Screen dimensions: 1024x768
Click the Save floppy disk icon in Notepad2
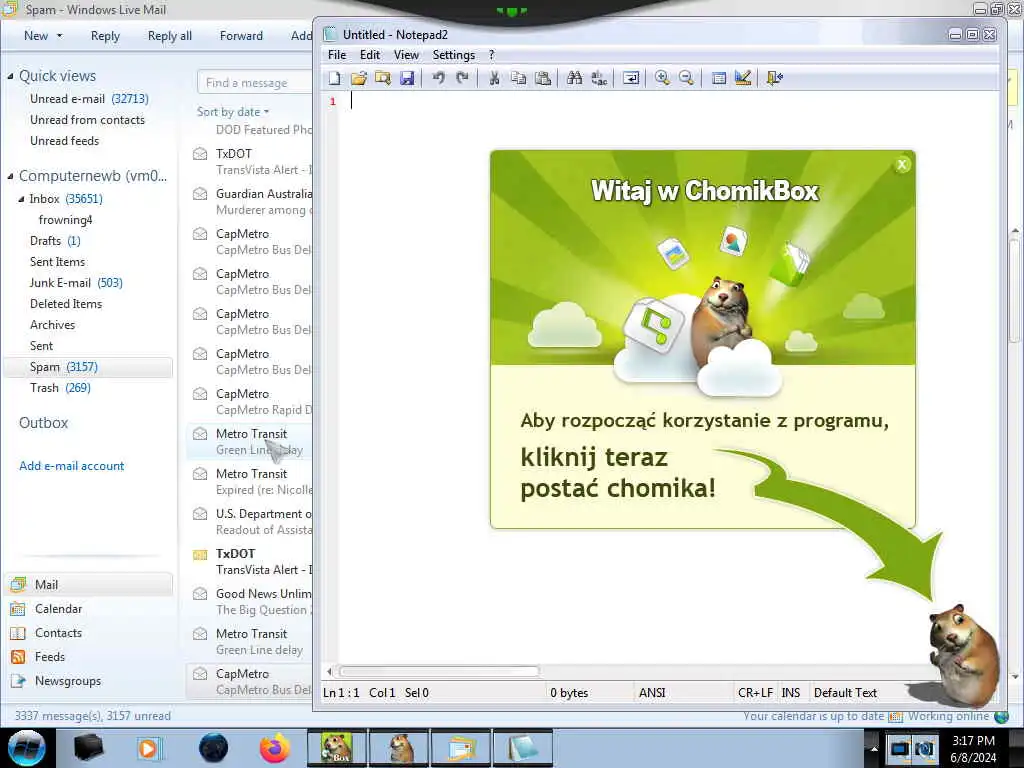click(x=407, y=78)
